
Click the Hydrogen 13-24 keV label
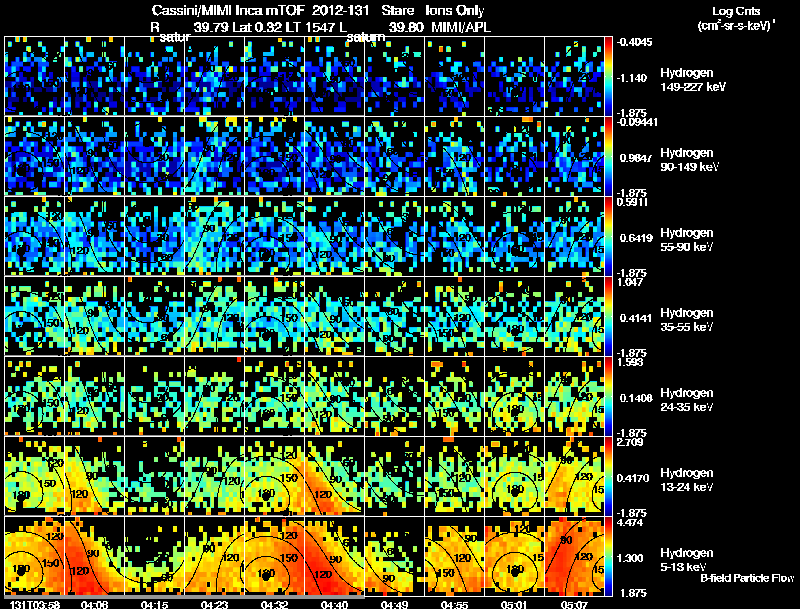[x=687, y=480]
